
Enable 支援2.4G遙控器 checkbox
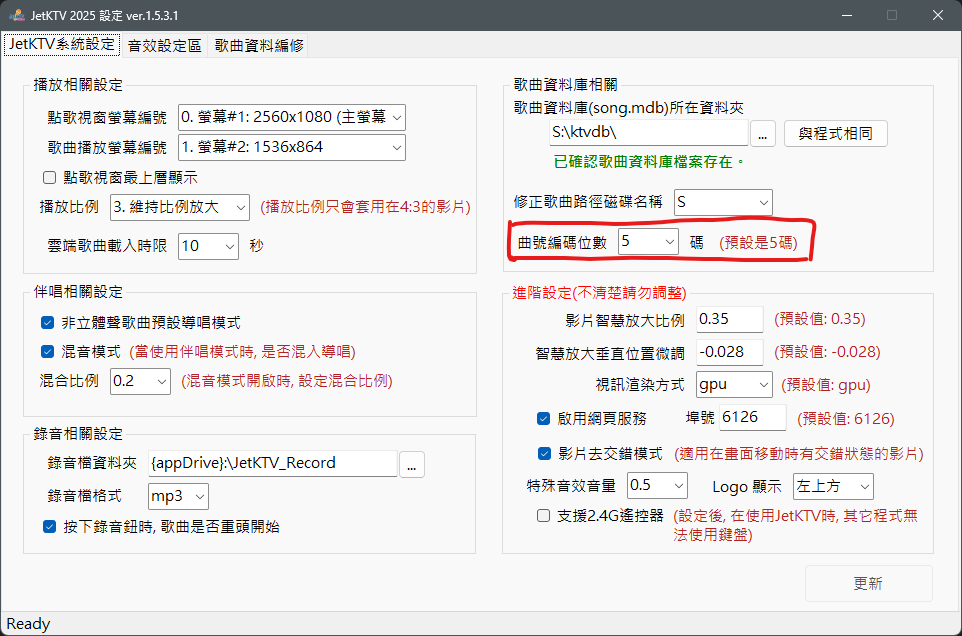tap(543, 515)
